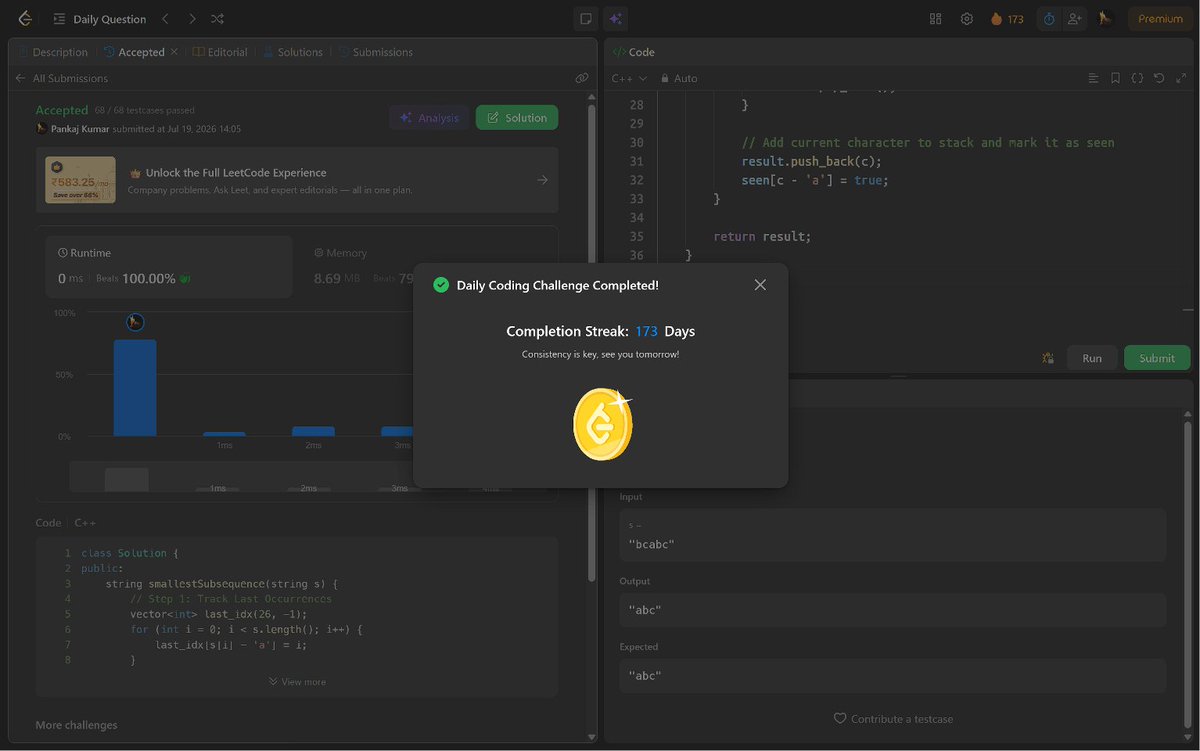Click the Analysis button

tap(429, 118)
